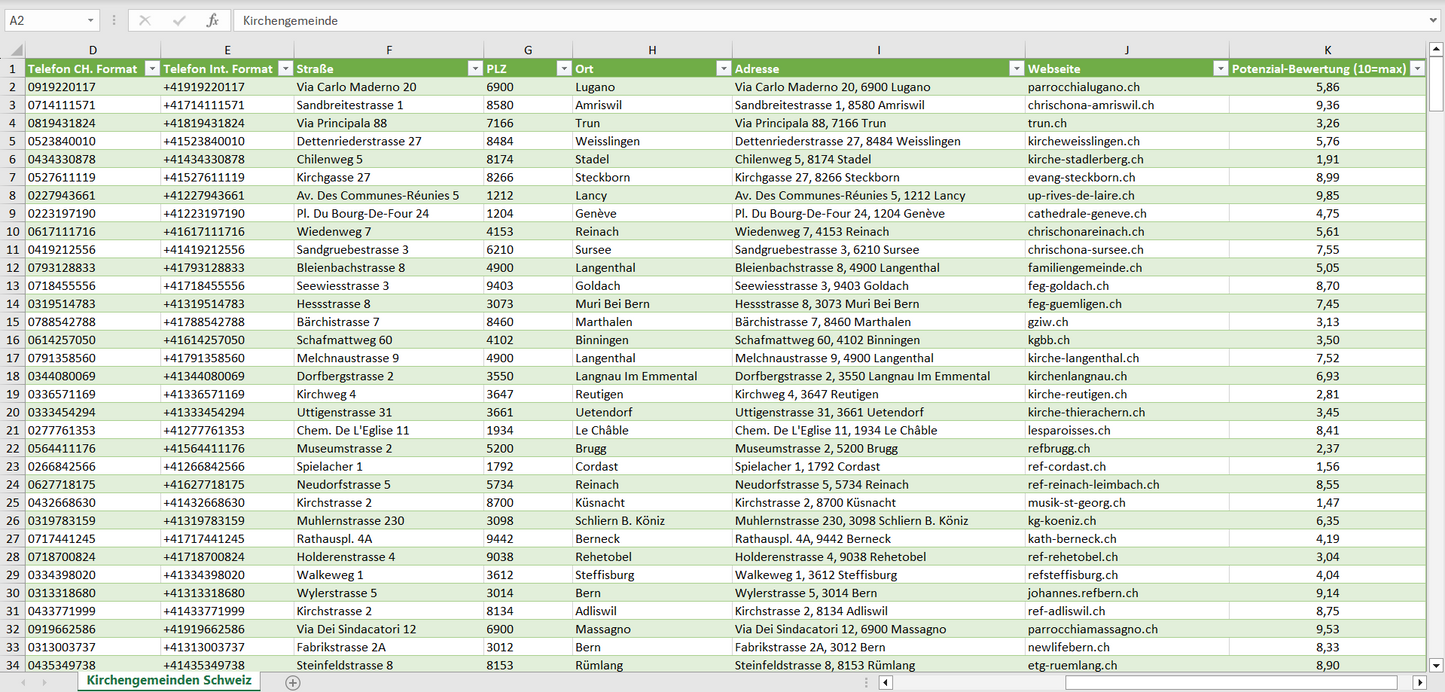Select column F by its header
The image size is (1445, 692).
click(388, 50)
